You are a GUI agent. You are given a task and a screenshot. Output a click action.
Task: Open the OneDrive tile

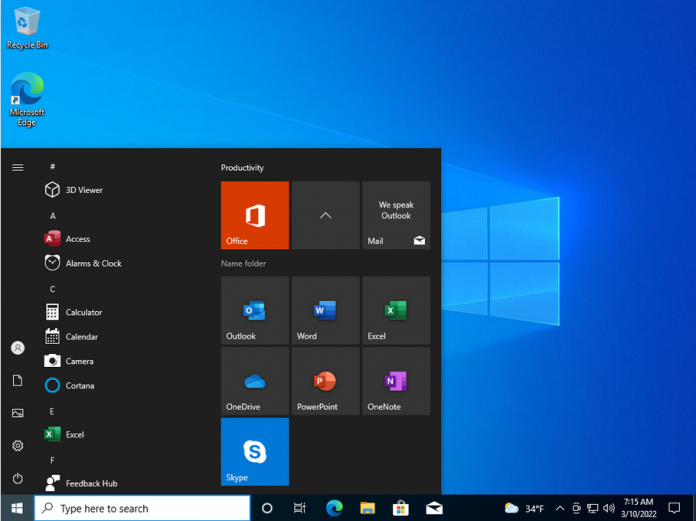pos(255,381)
